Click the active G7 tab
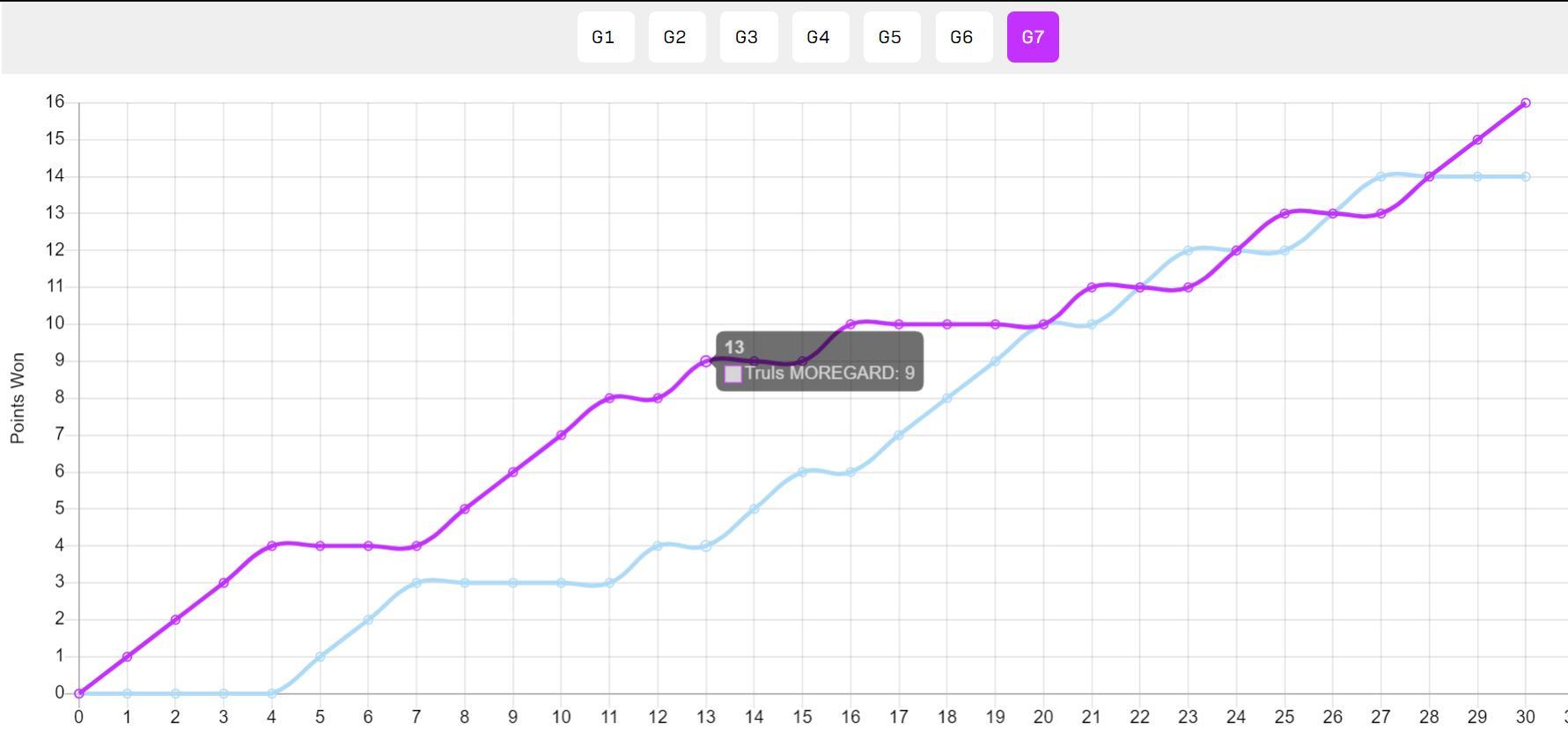 1033,37
